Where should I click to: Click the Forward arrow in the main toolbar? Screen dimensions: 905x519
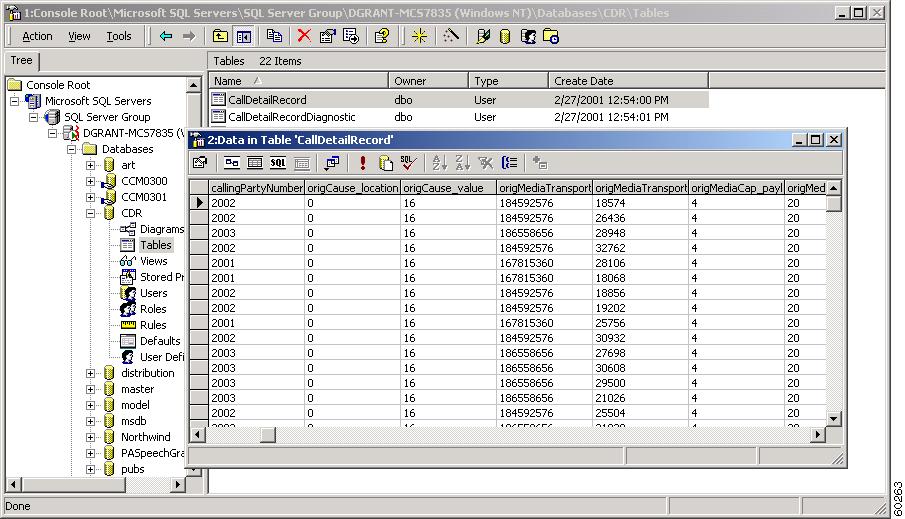[x=189, y=36]
